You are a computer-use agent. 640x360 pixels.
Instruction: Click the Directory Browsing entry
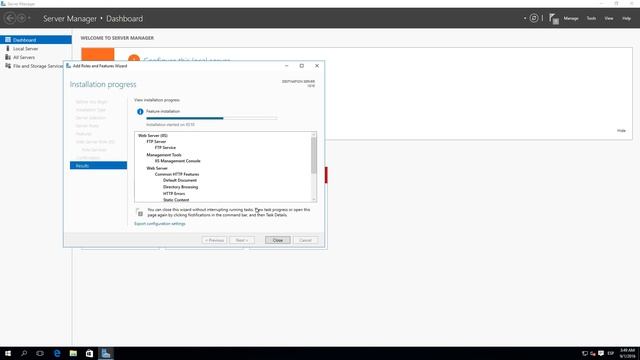pos(180,187)
